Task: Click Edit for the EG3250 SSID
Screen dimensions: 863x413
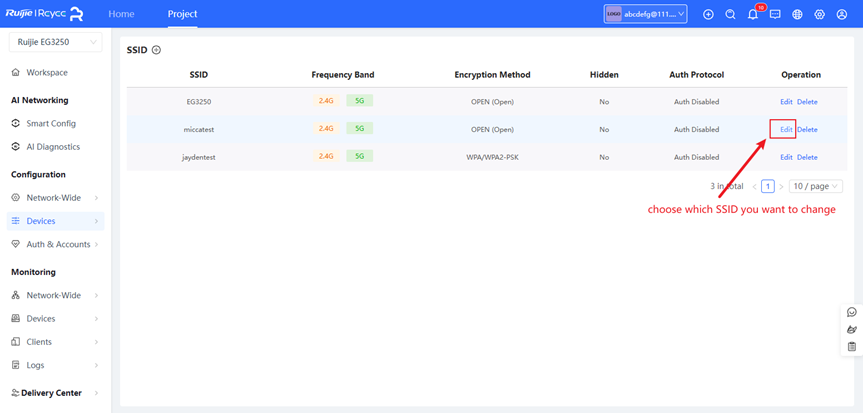Action: pos(786,102)
